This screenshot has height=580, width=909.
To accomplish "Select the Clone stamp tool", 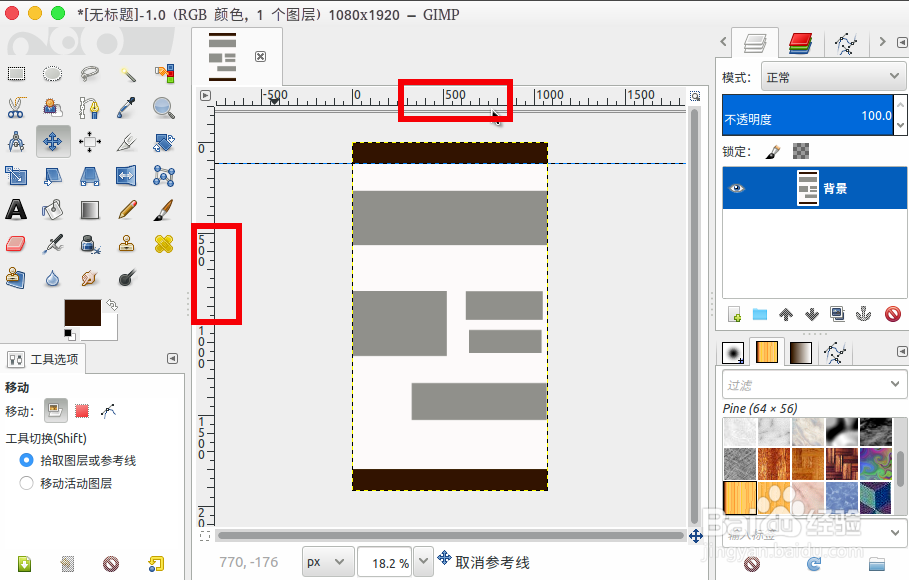I will point(127,244).
